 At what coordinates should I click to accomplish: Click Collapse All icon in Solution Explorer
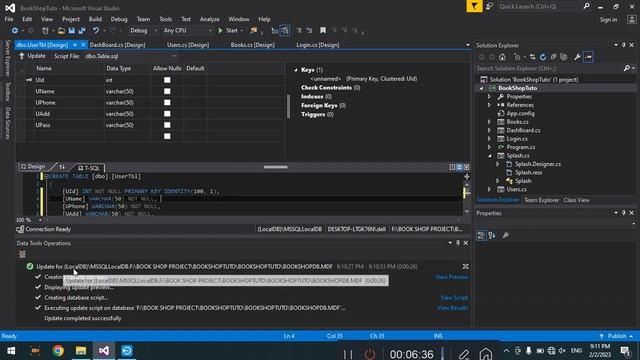click(553, 57)
